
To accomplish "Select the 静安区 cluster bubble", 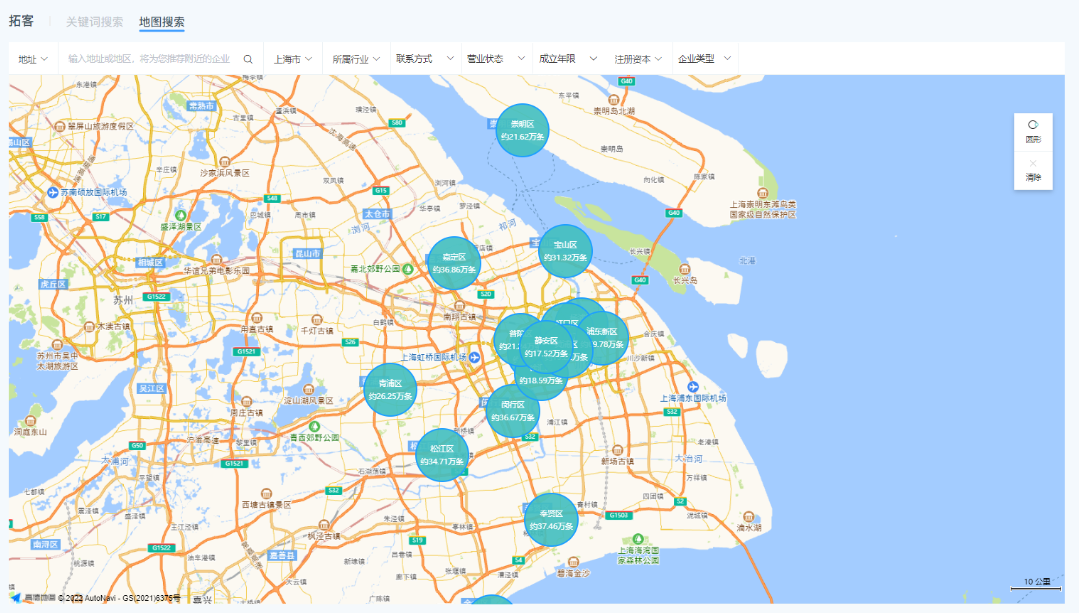I will tap(546, 347).
